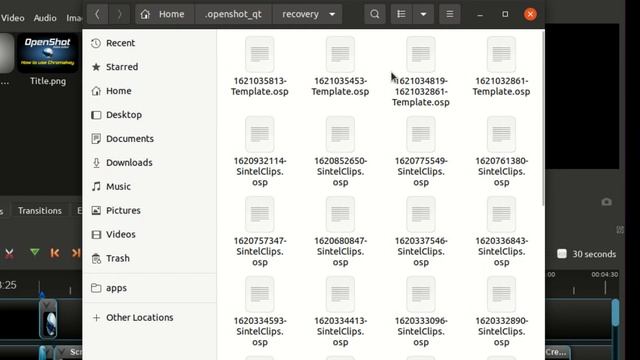Select file 1620333096-SintelClips.osp
This screenshot has height=360, width=640.
(x=421, y=312)
